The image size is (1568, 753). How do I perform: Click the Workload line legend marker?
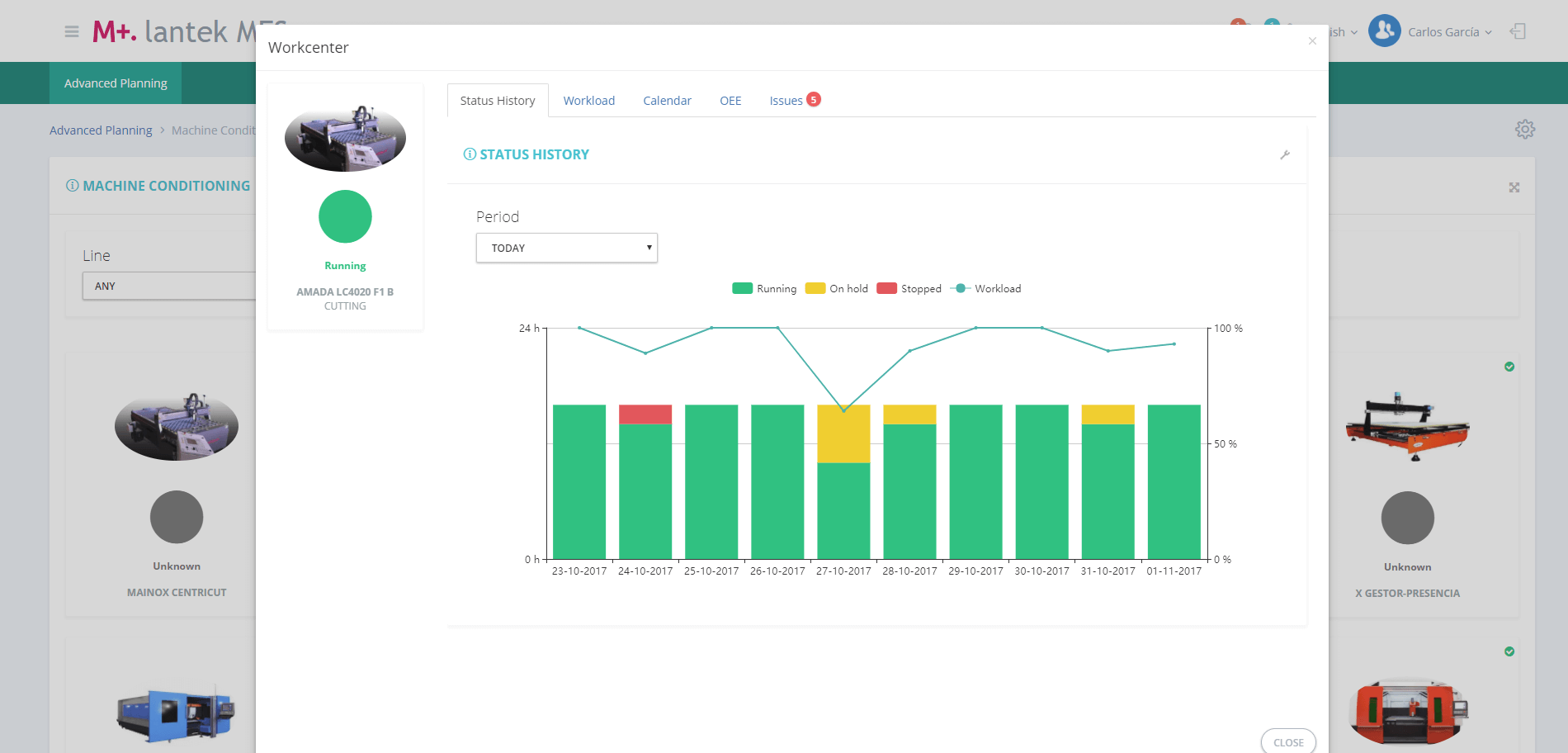(x=960, y=289)
